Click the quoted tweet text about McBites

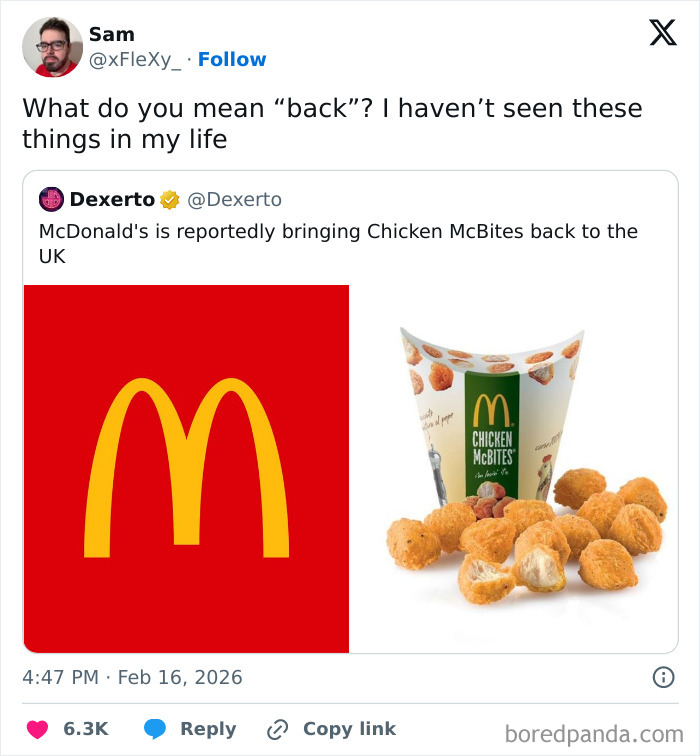337,243
